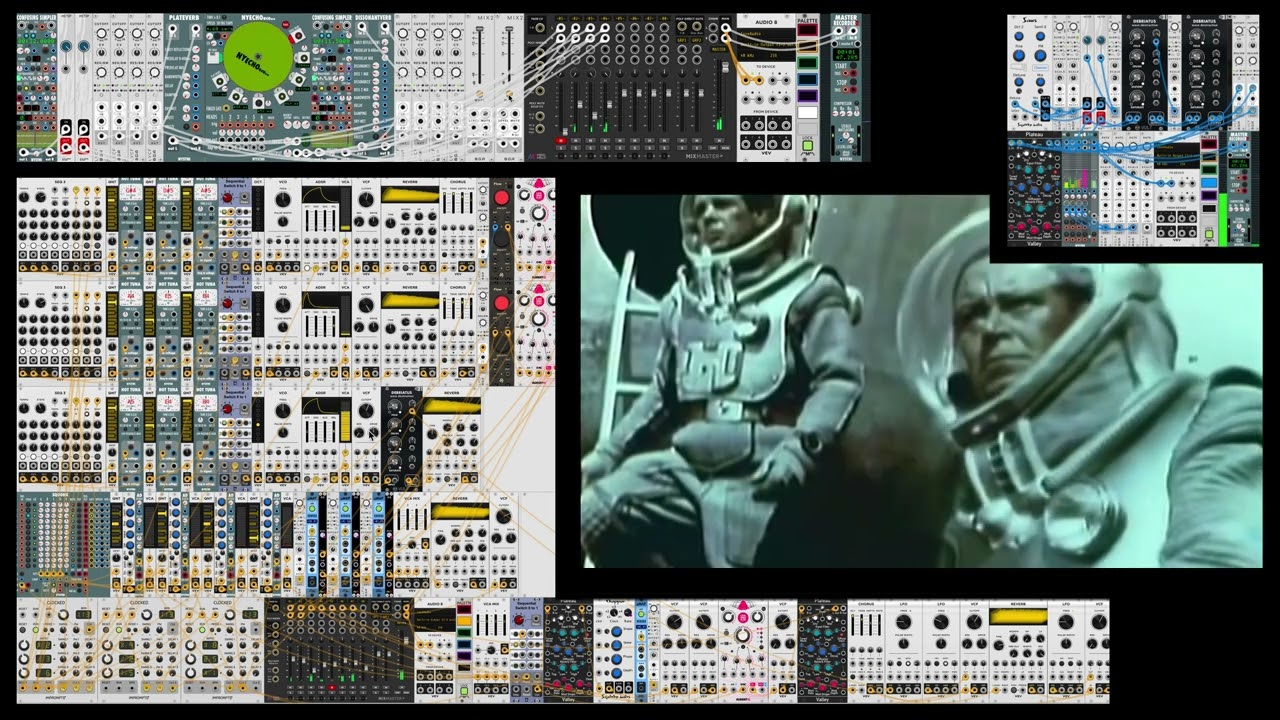The width and height of the screenshot is (1280, 720).
Task: Click the MixMaster master fader in top rack
Action: pos(726,67)
